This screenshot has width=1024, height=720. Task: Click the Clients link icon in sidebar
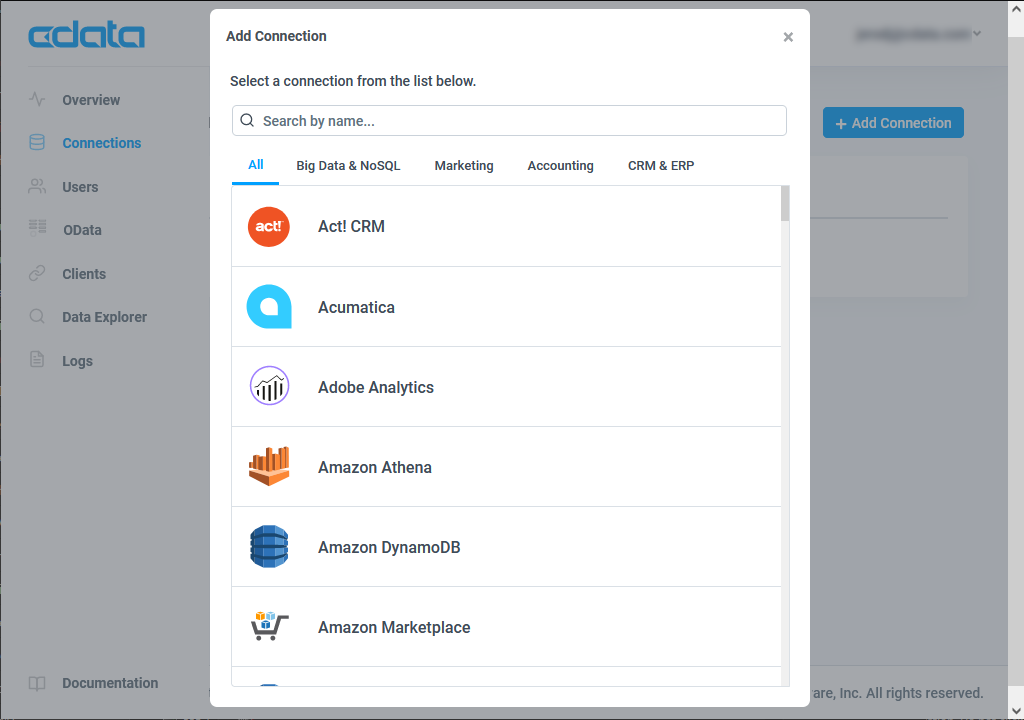click(37, 273)
